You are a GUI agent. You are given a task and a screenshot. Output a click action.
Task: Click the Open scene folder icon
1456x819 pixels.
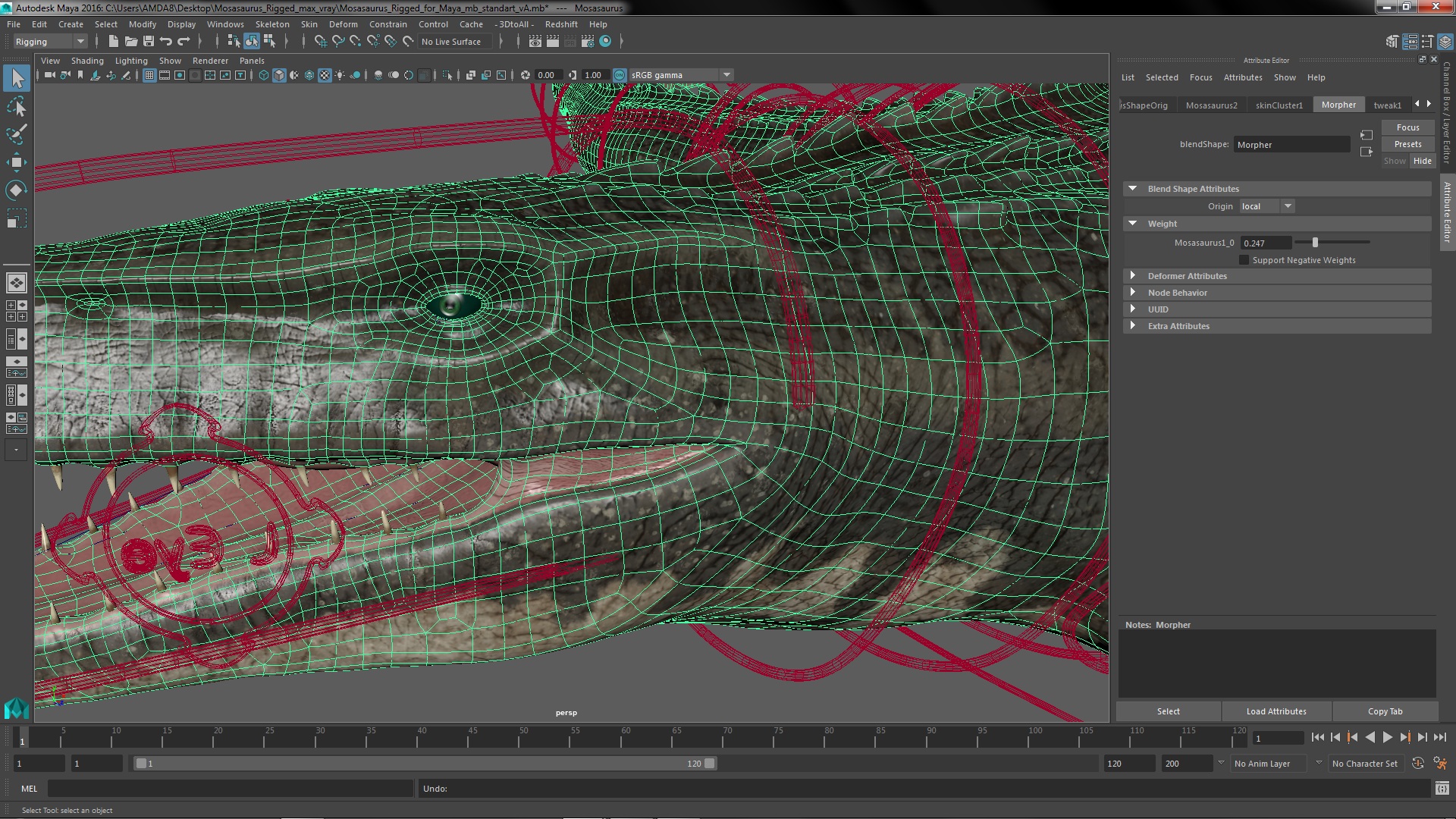click(131, 42)
